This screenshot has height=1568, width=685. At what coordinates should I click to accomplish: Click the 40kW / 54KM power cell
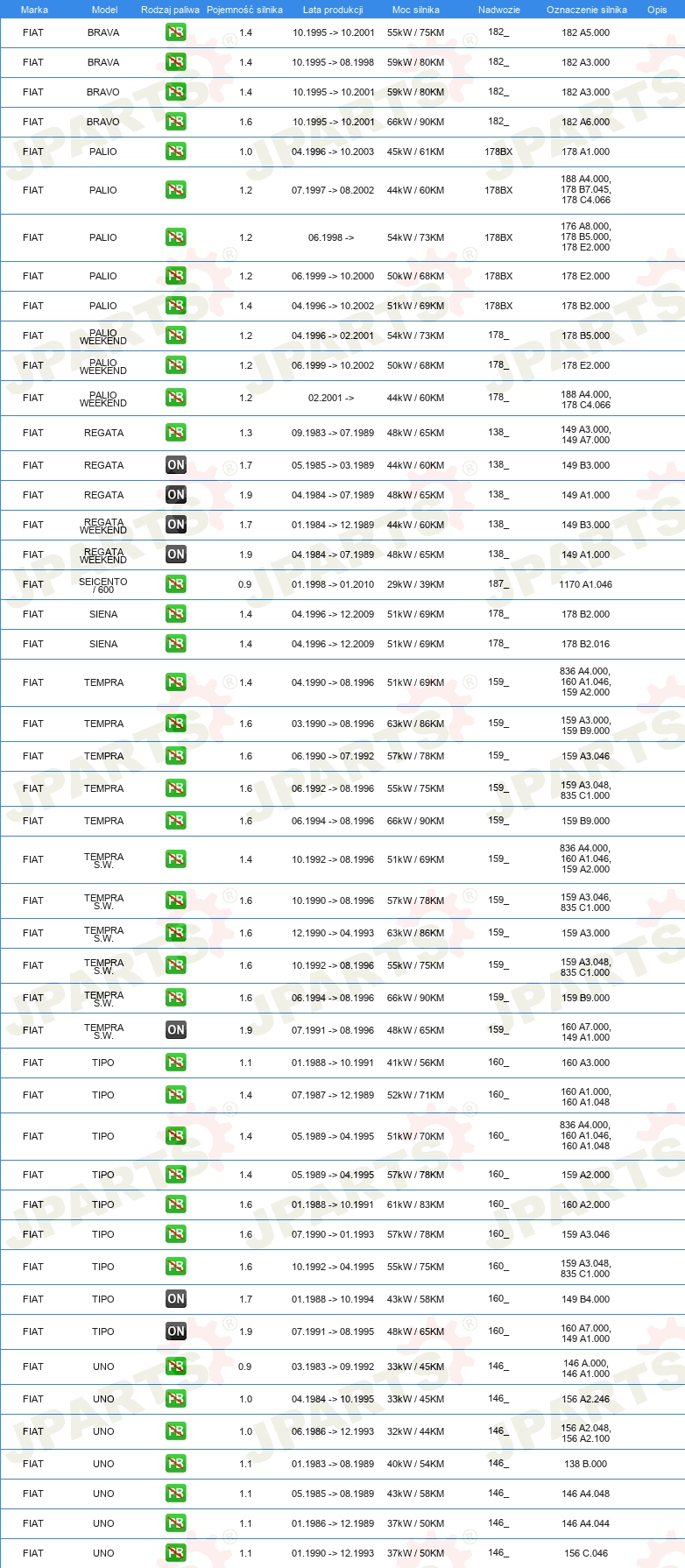coord(416,1464)
